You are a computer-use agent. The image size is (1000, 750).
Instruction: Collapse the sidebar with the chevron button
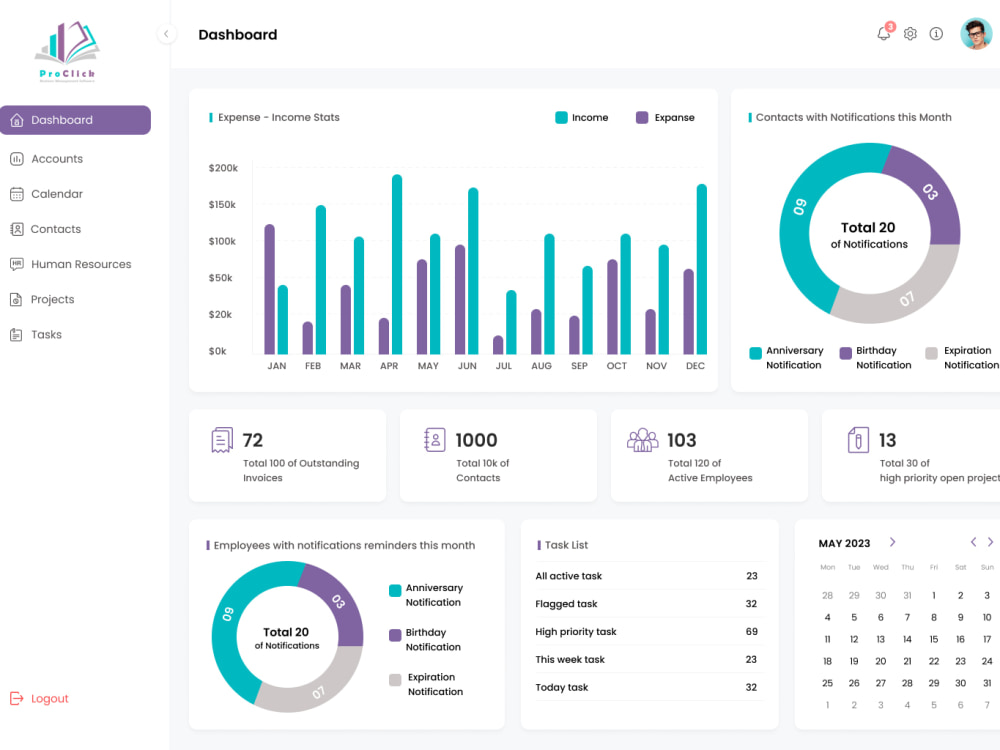tap(166, 34)
